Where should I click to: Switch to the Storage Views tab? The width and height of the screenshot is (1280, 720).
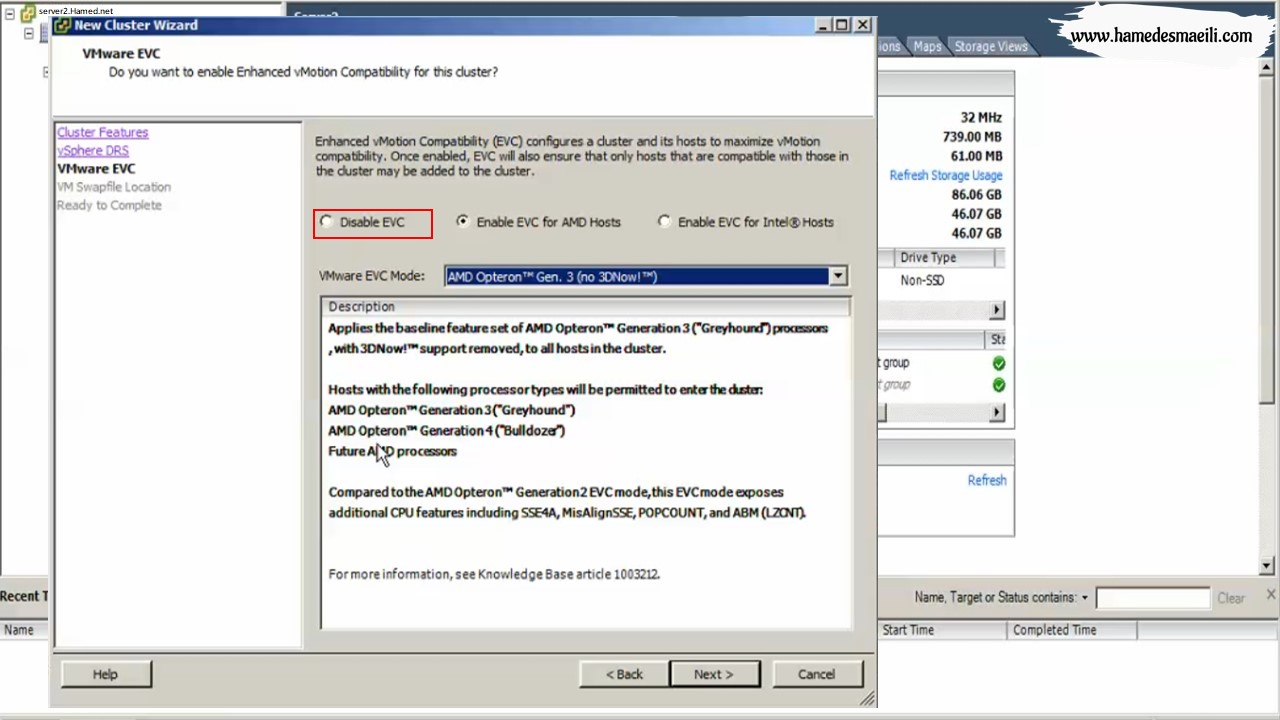(990, 47)
